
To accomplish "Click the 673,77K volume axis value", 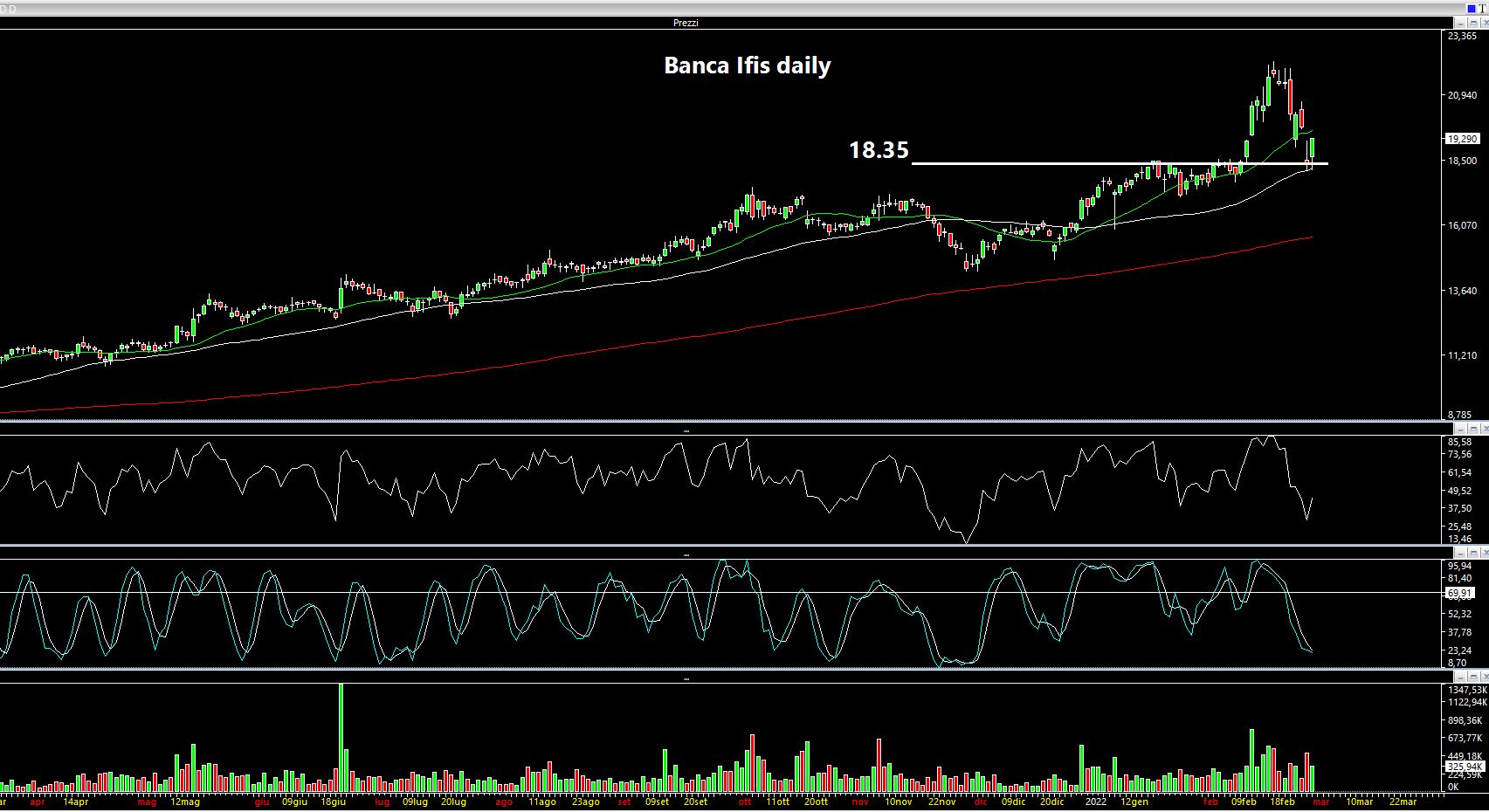I will (1465, 739).
